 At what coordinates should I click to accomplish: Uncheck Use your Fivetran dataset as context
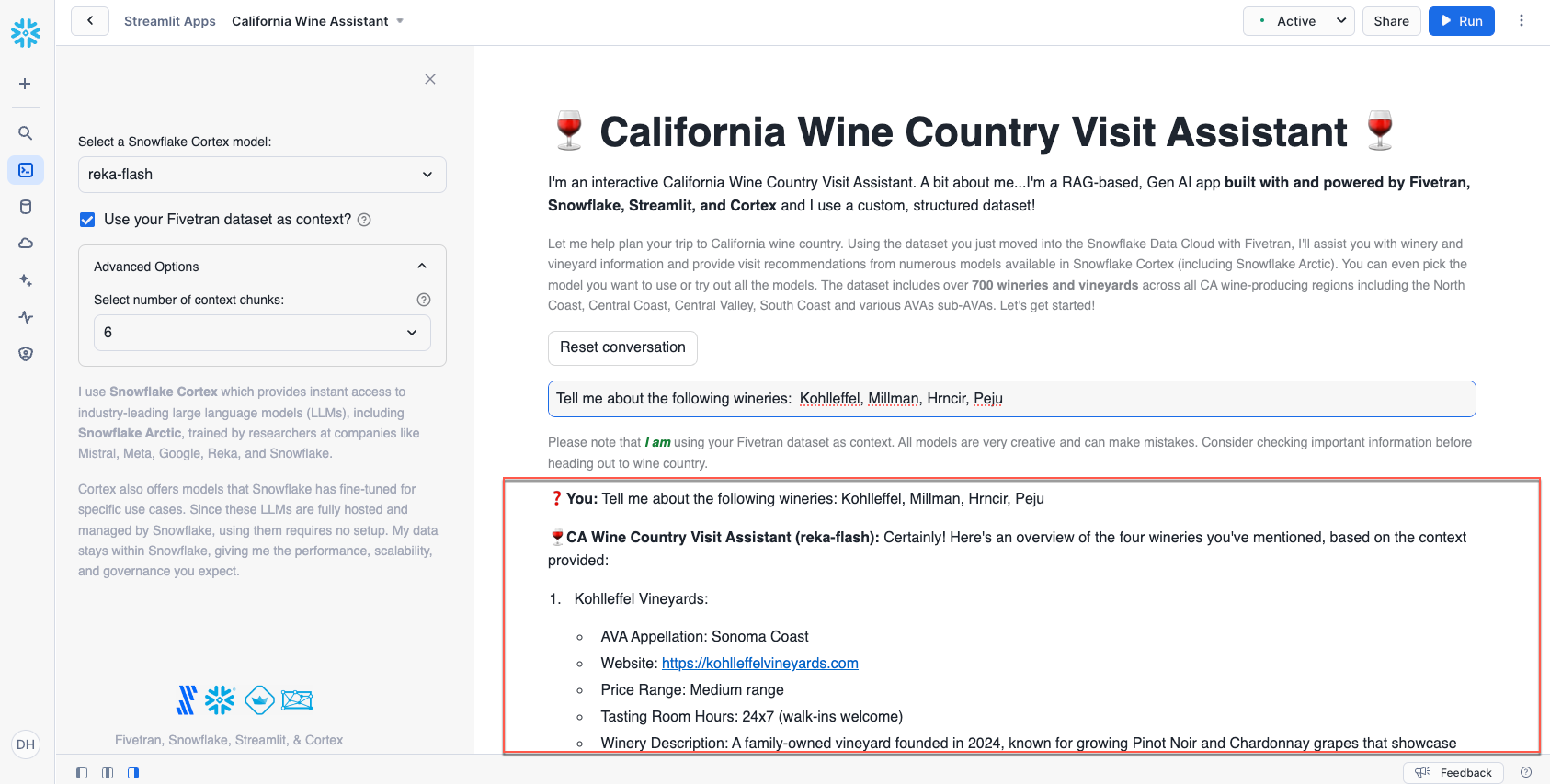tap(87, 220)
